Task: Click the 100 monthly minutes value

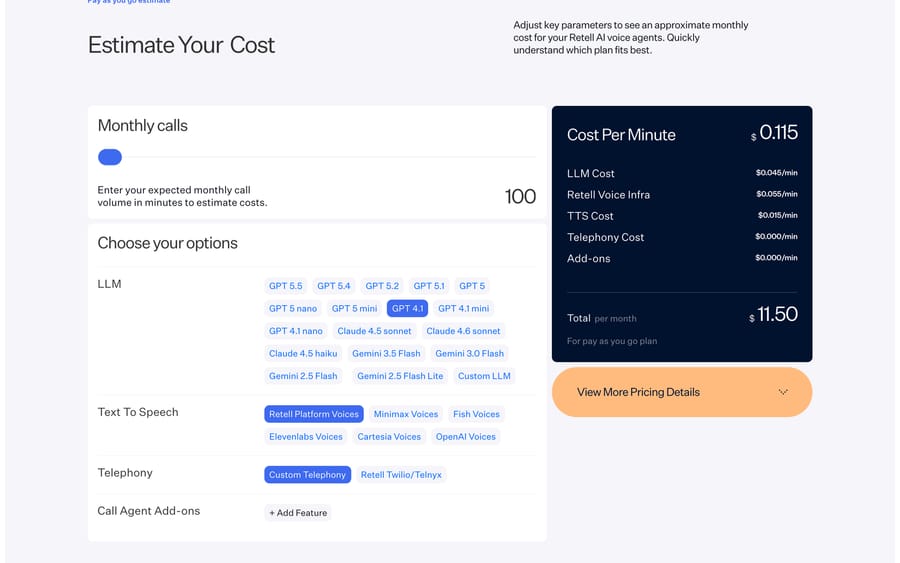Action: (x=520, y=196)
